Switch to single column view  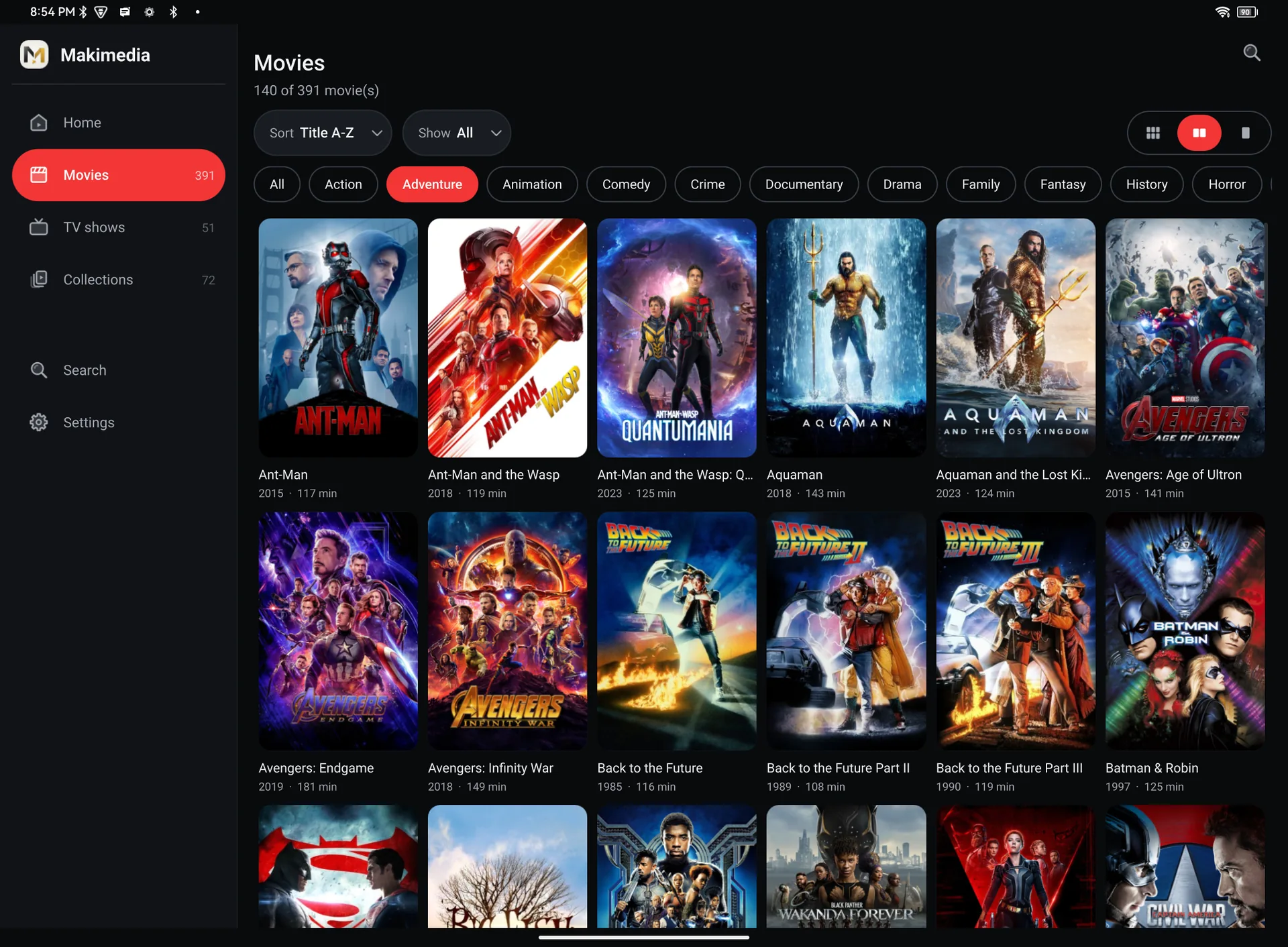(1246, 133)
